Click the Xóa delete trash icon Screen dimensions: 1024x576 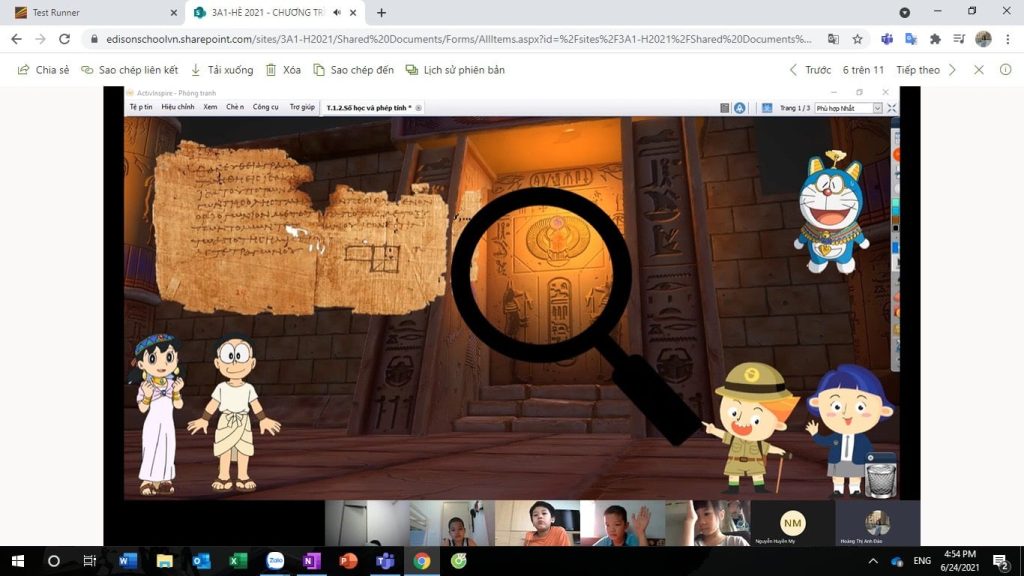coord(283,70)
